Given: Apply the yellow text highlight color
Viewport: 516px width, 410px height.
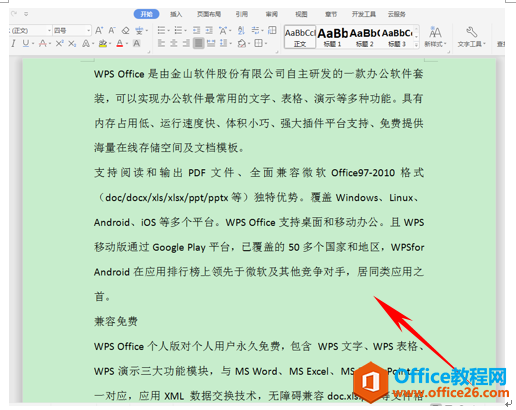Looking at the screenshot, I should pyautogui.click(x=103, y=43).
